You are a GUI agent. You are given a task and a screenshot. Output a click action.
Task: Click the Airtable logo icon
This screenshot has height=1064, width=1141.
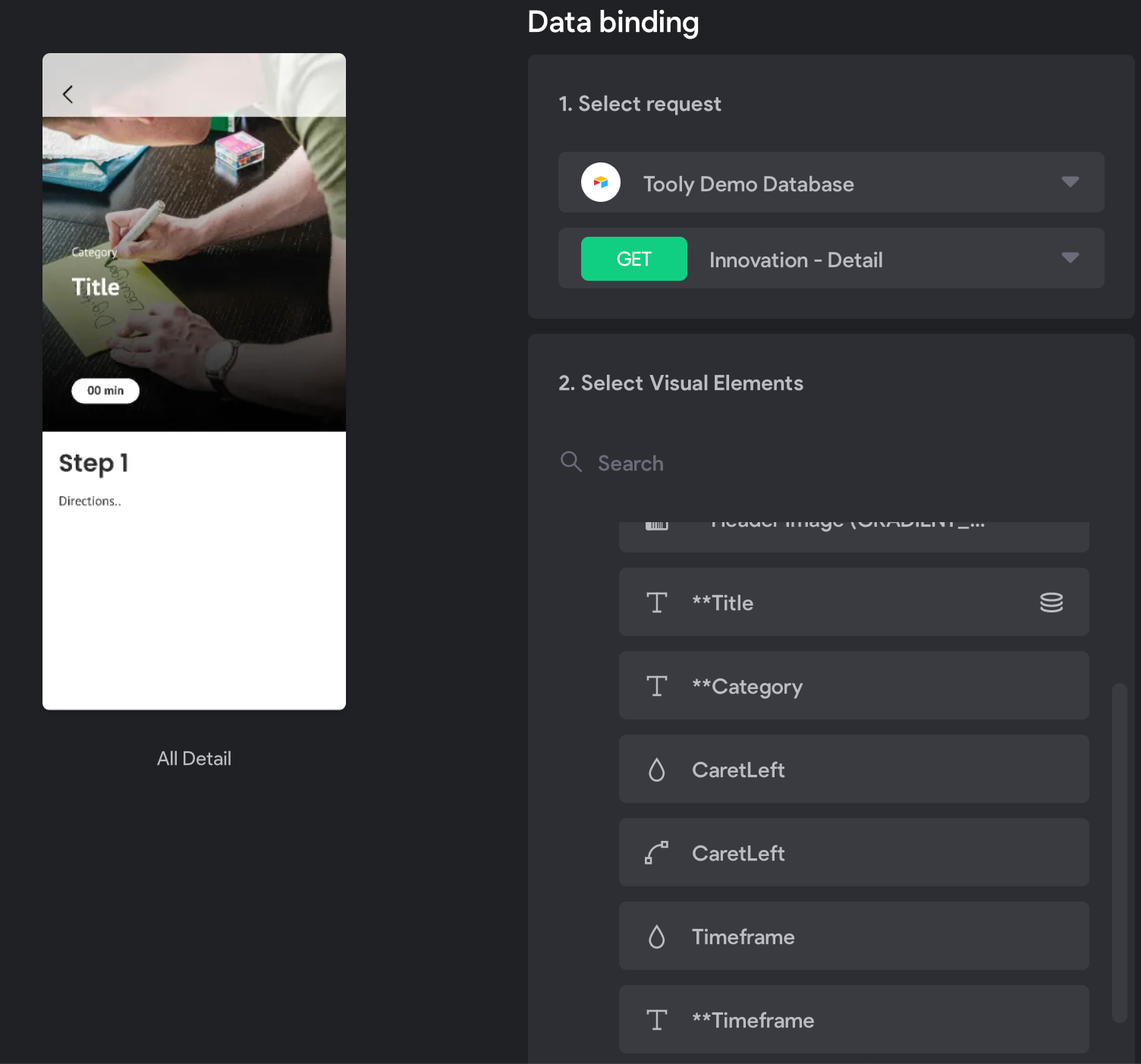click(x=601, y=182)
